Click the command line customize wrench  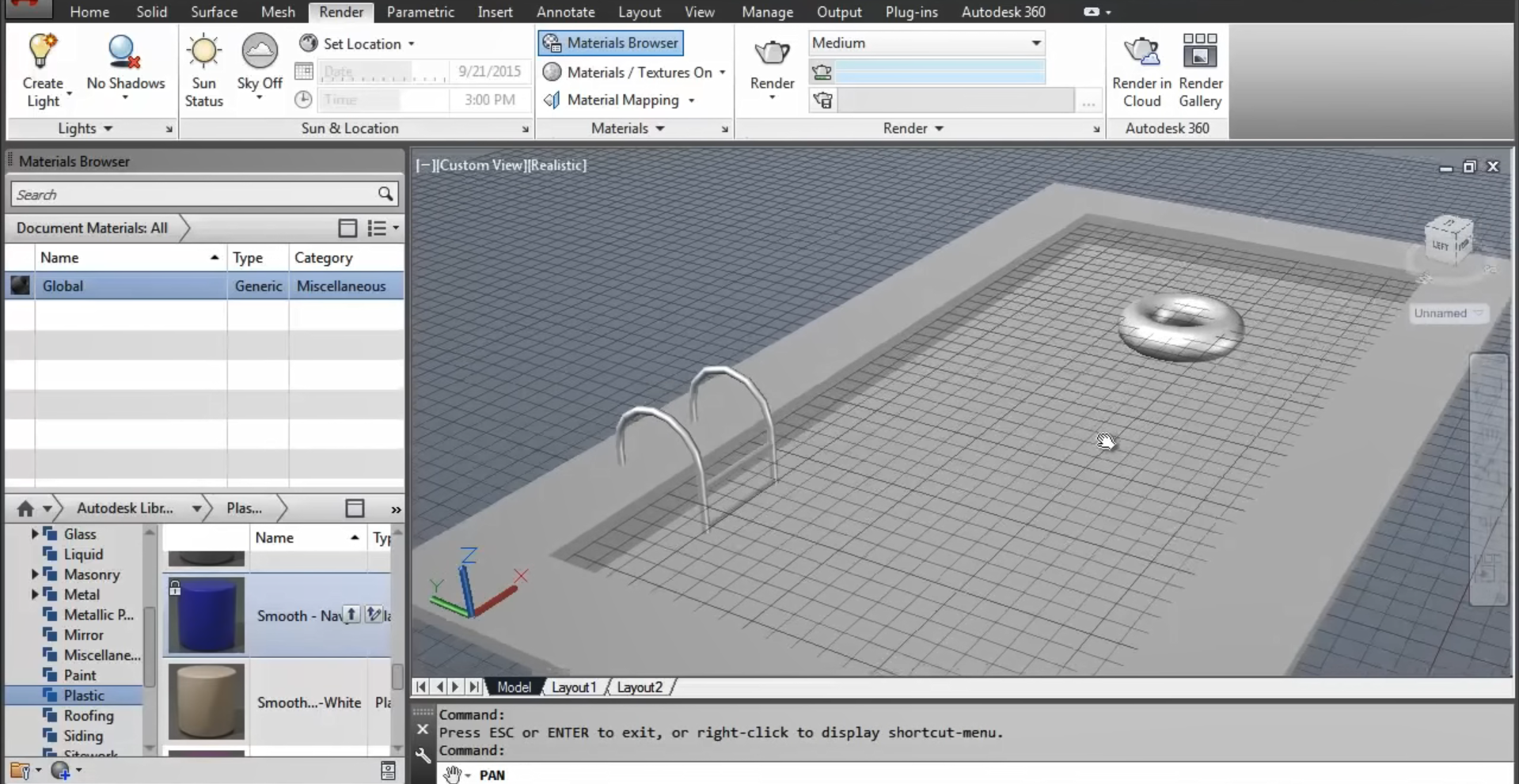pyautogui.click(x=423, y=755)
